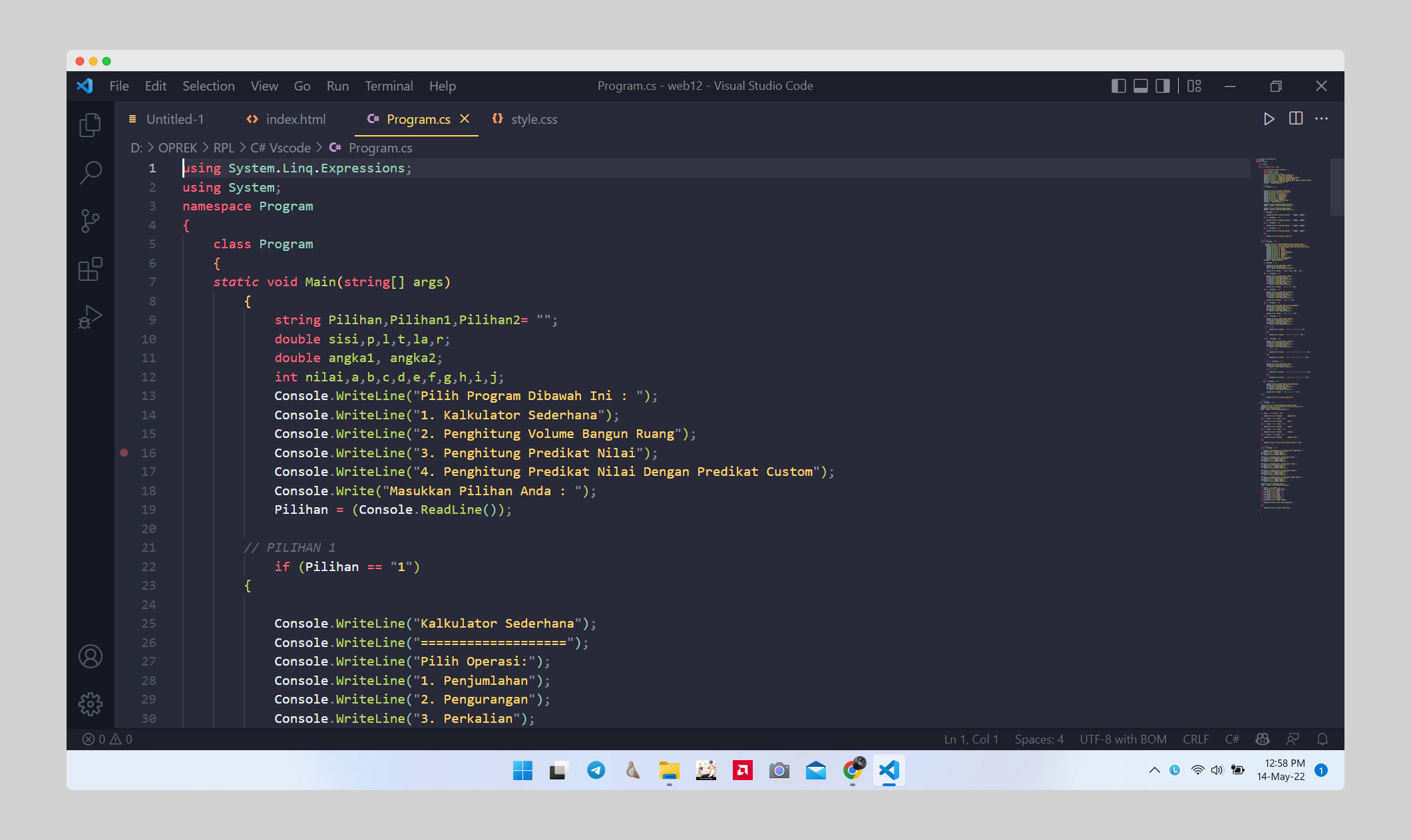The image size is (1411, 840).
Task: Place cursor on line 13 Console.WriteLine text
Action: (466, 396)
